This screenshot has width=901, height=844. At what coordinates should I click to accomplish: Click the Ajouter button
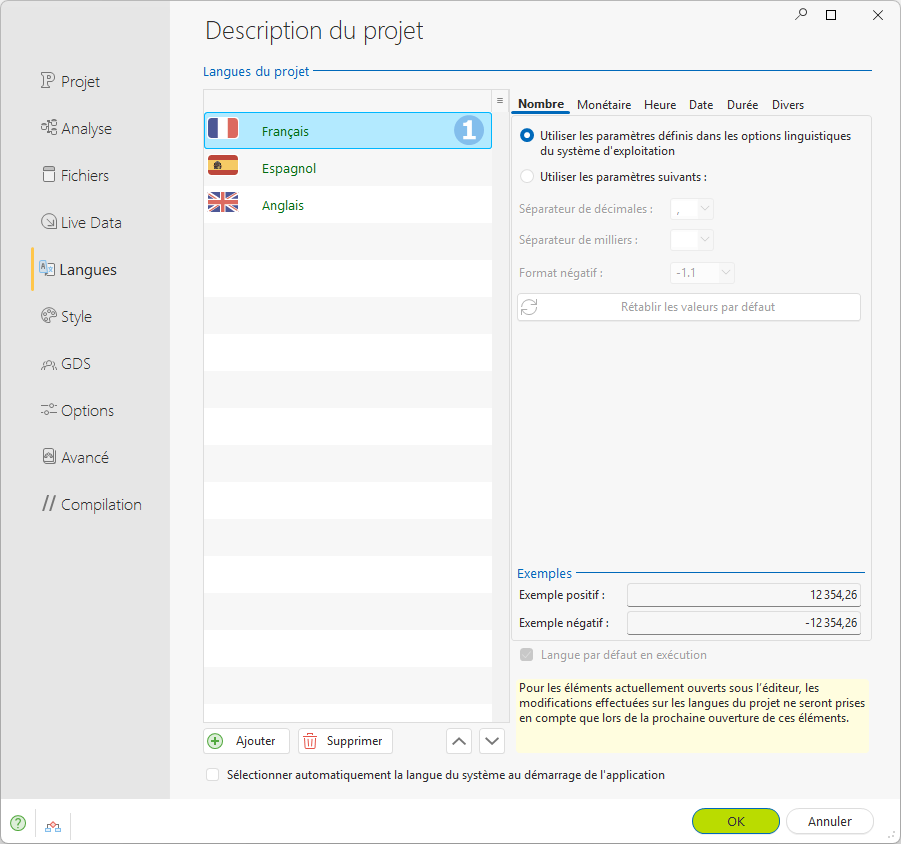pyautogui.click(x=247, y=741)
